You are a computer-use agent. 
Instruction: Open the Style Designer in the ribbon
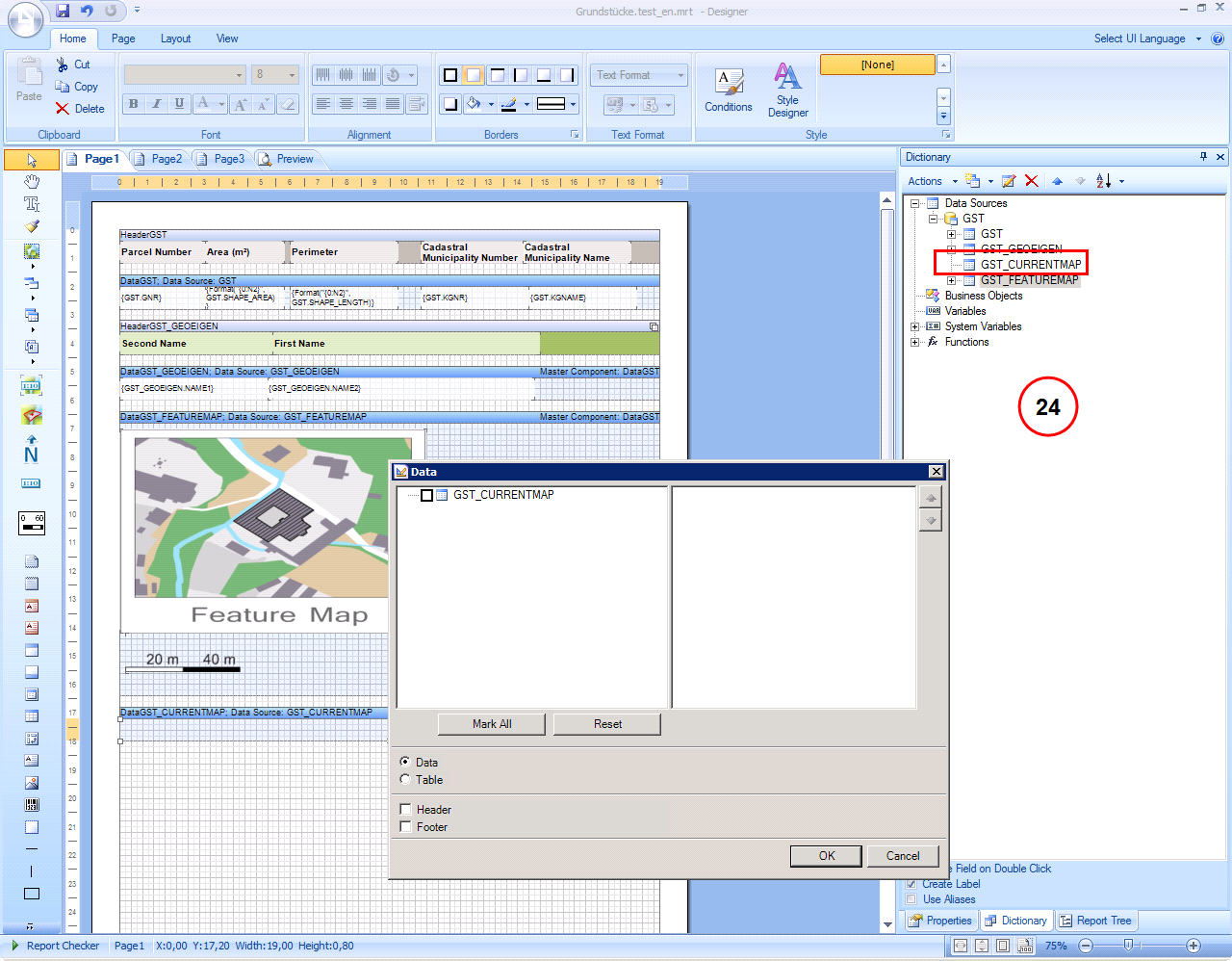(x=787, y=89)
